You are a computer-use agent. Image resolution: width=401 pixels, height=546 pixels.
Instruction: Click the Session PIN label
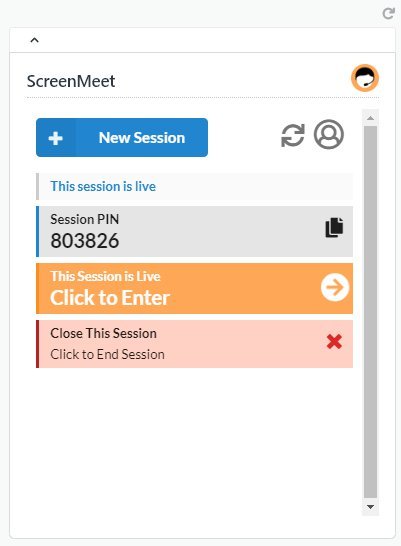click(x=85, y=219)
